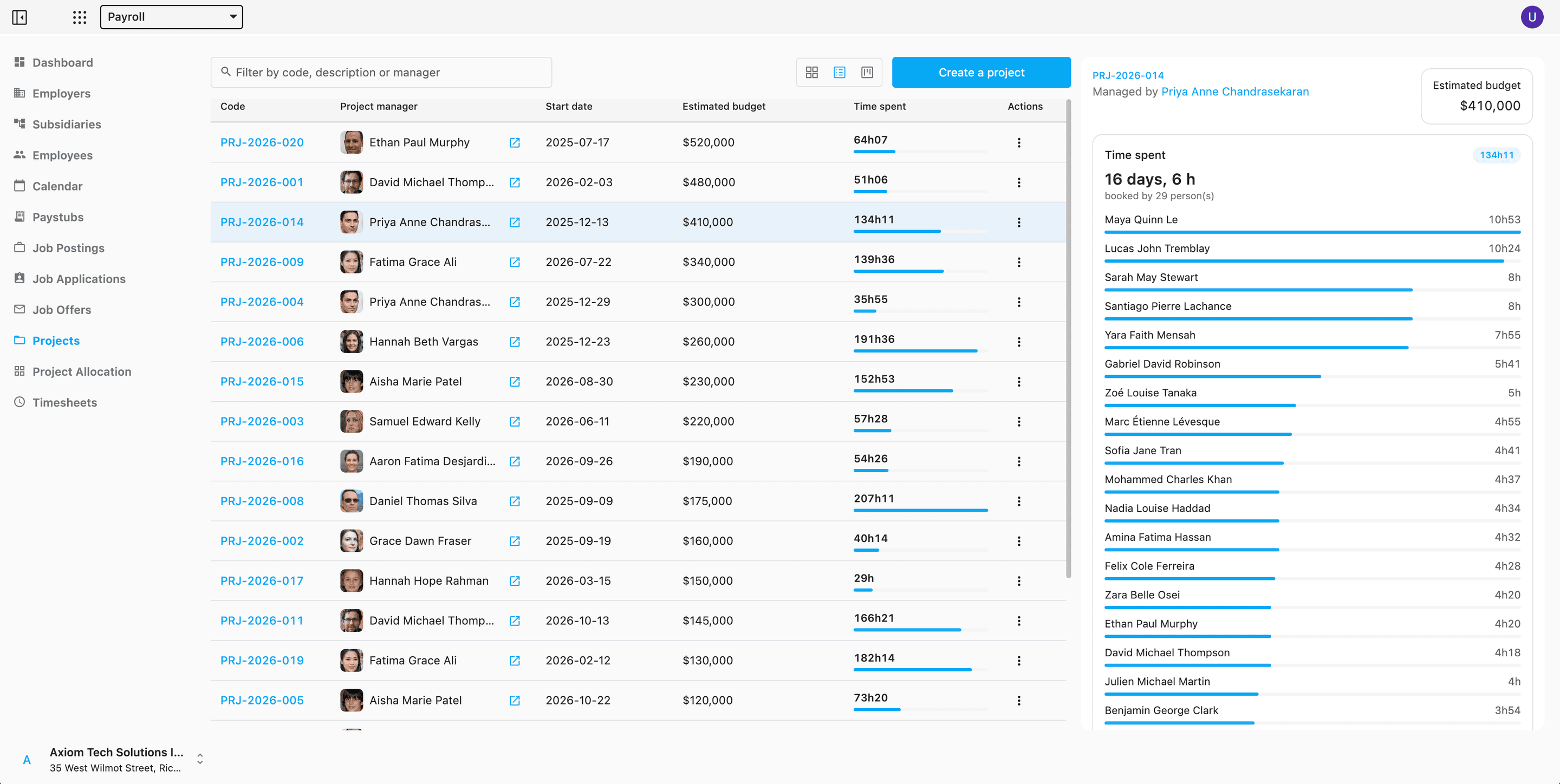The width and height of the screenshot is (1560, 784).
Task: Open external link for PRJ-2026-001 manager
Action: pyautogui.click(x=515, y=183)
